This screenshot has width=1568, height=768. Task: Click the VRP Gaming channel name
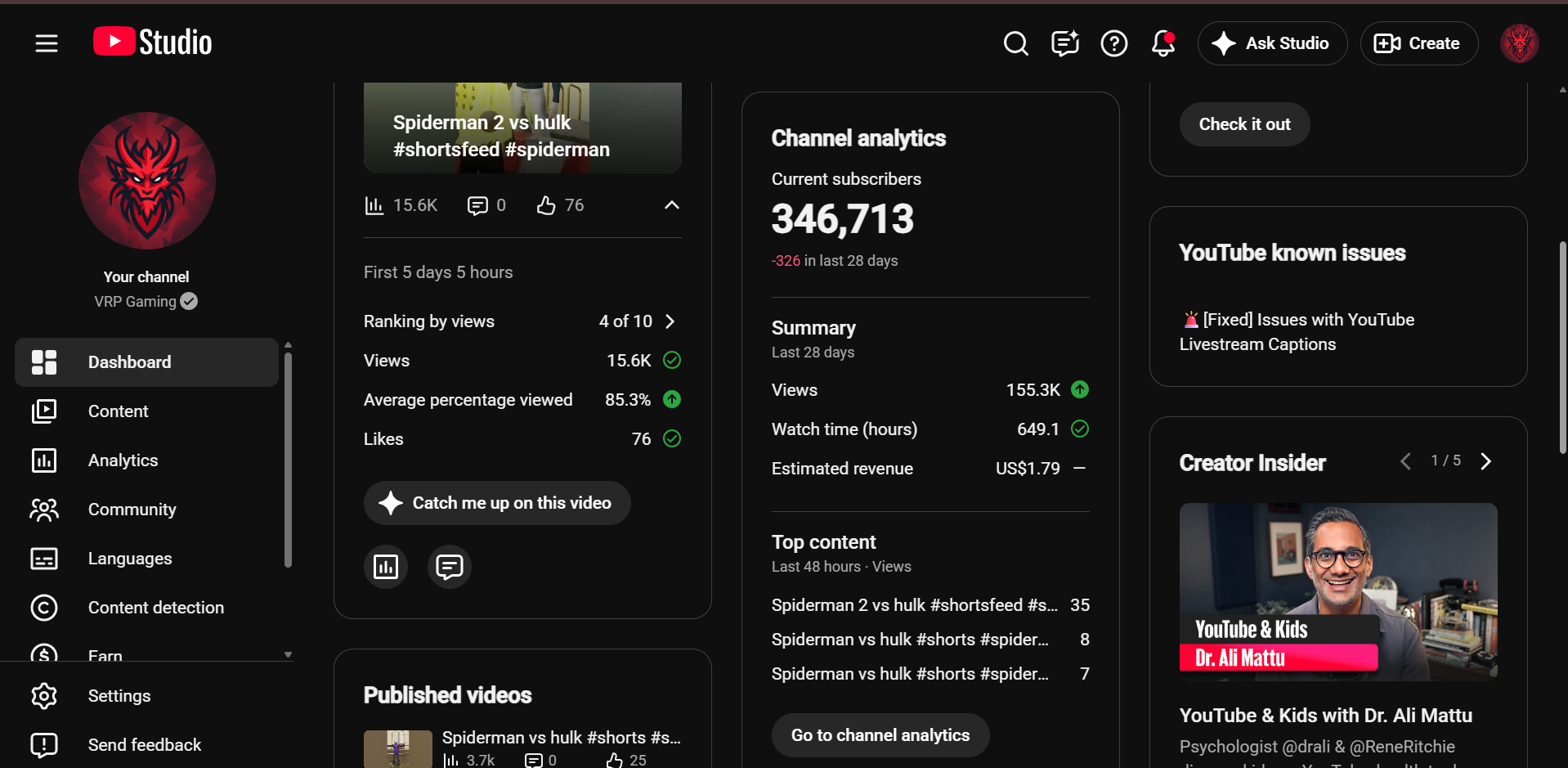pyautogui.click(x=135, y=302)
